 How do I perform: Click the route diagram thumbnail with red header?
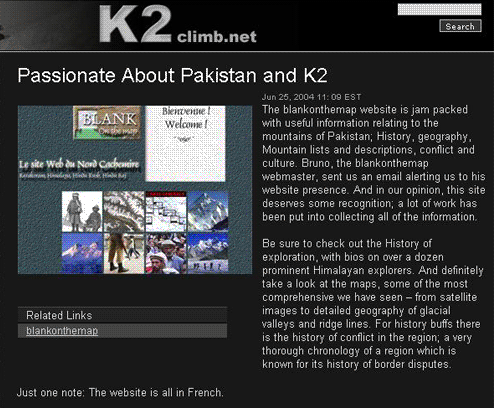point(166,211)
